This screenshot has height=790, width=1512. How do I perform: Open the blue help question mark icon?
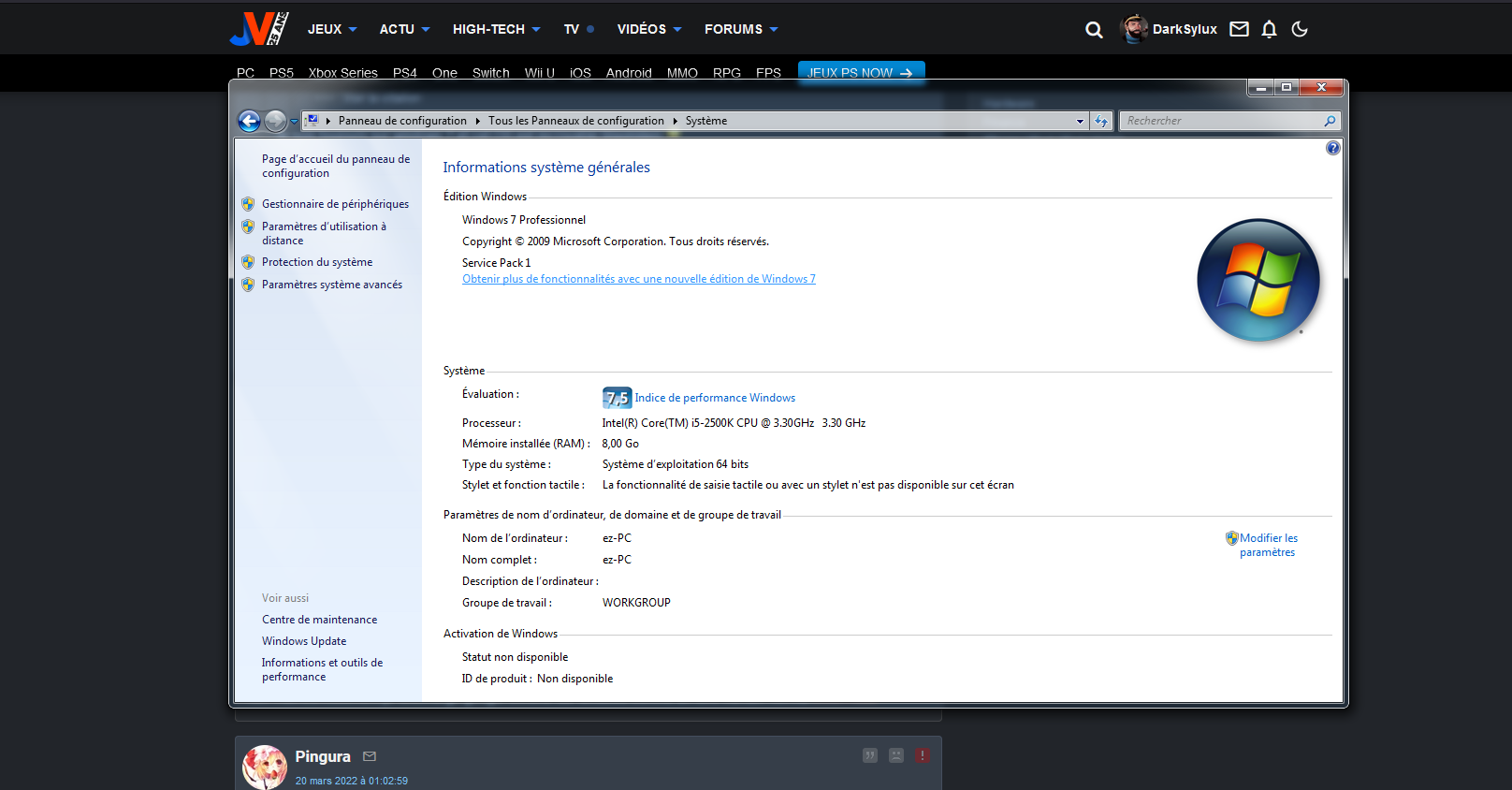1332,148
